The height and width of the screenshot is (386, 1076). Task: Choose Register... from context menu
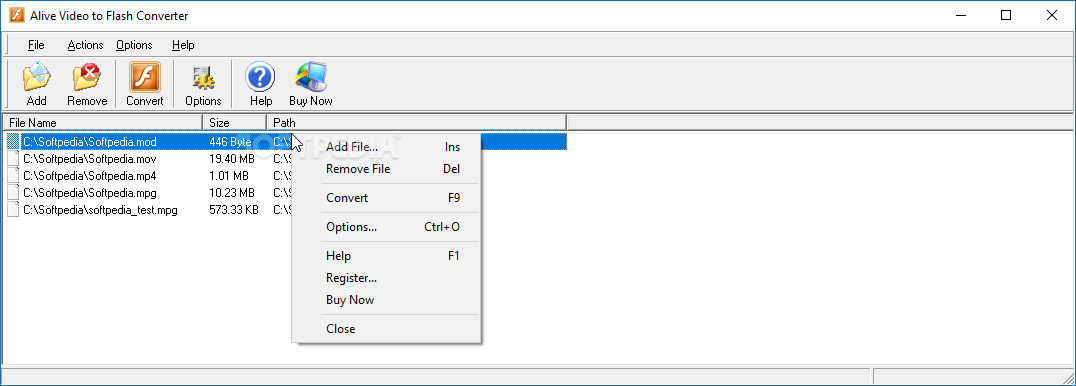[x=386, y=278]
